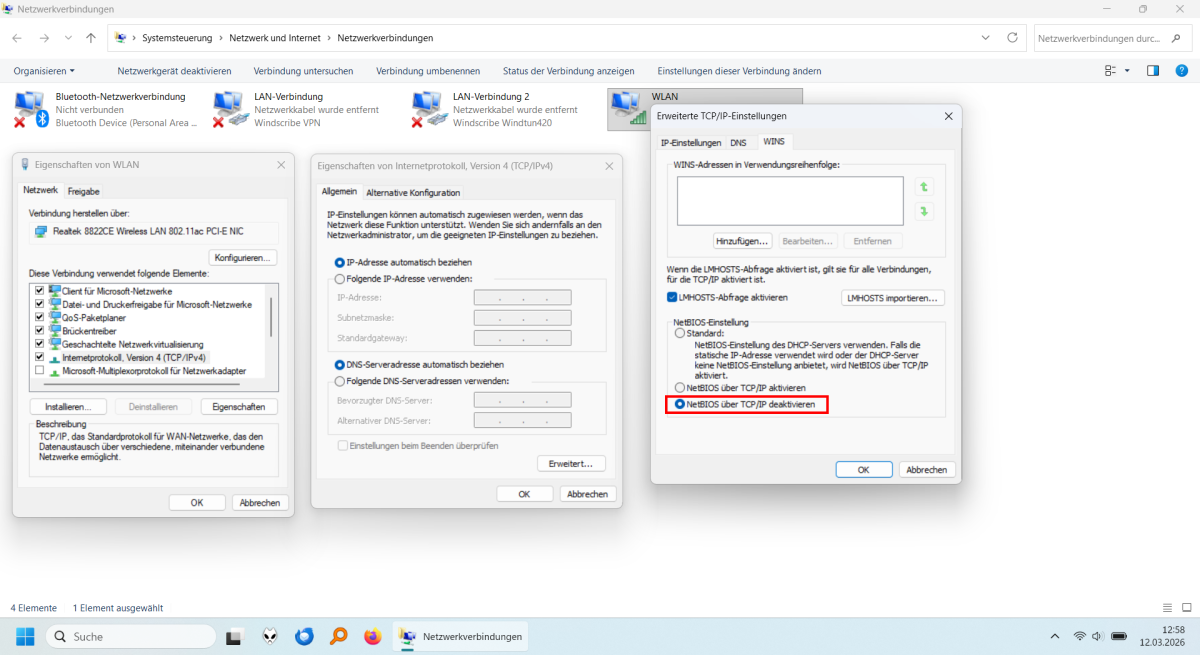Choose NetBIOS über TCP/IP aktivieren
Viewport: 1200px width, 655px height.
(680, 387)
